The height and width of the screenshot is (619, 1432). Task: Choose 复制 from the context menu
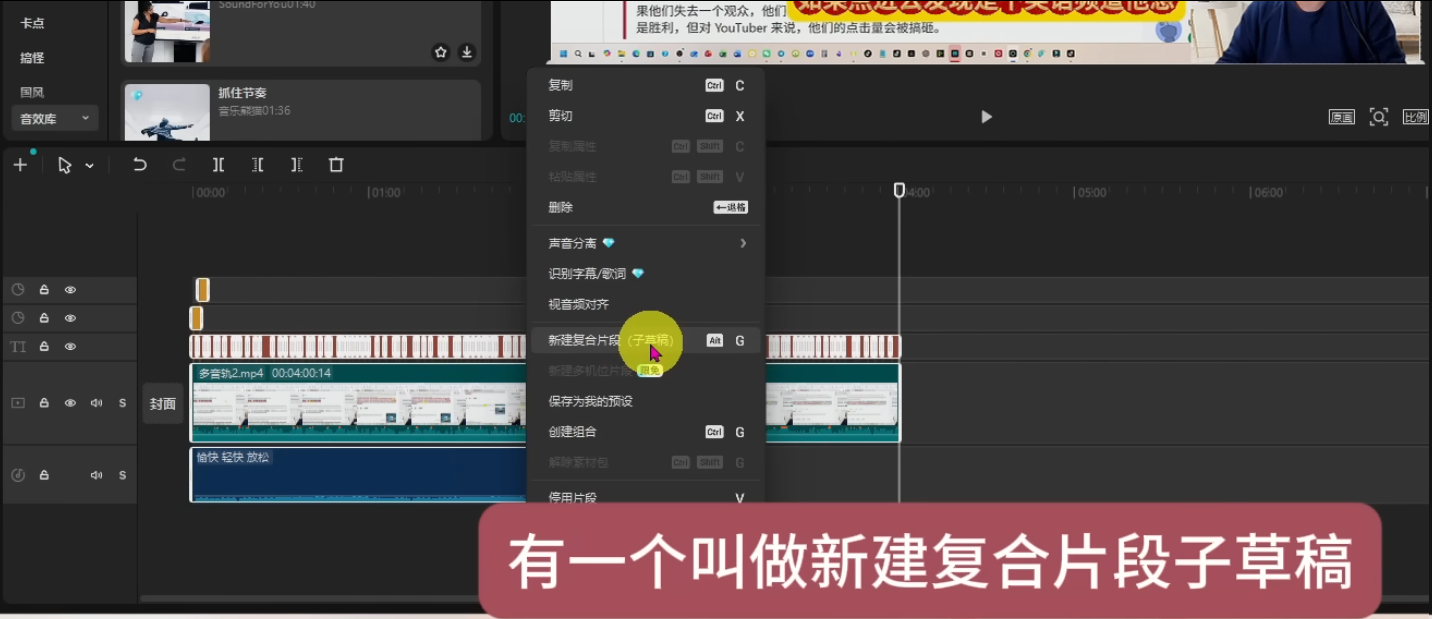[x=560, y=85]
